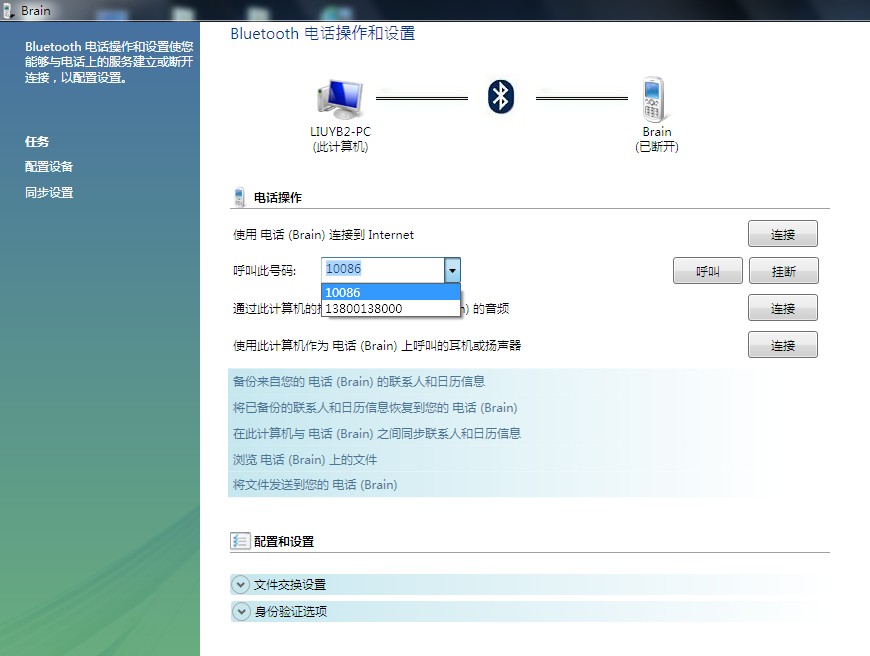Click the 呼叫 call button

(x=707, y=271)
